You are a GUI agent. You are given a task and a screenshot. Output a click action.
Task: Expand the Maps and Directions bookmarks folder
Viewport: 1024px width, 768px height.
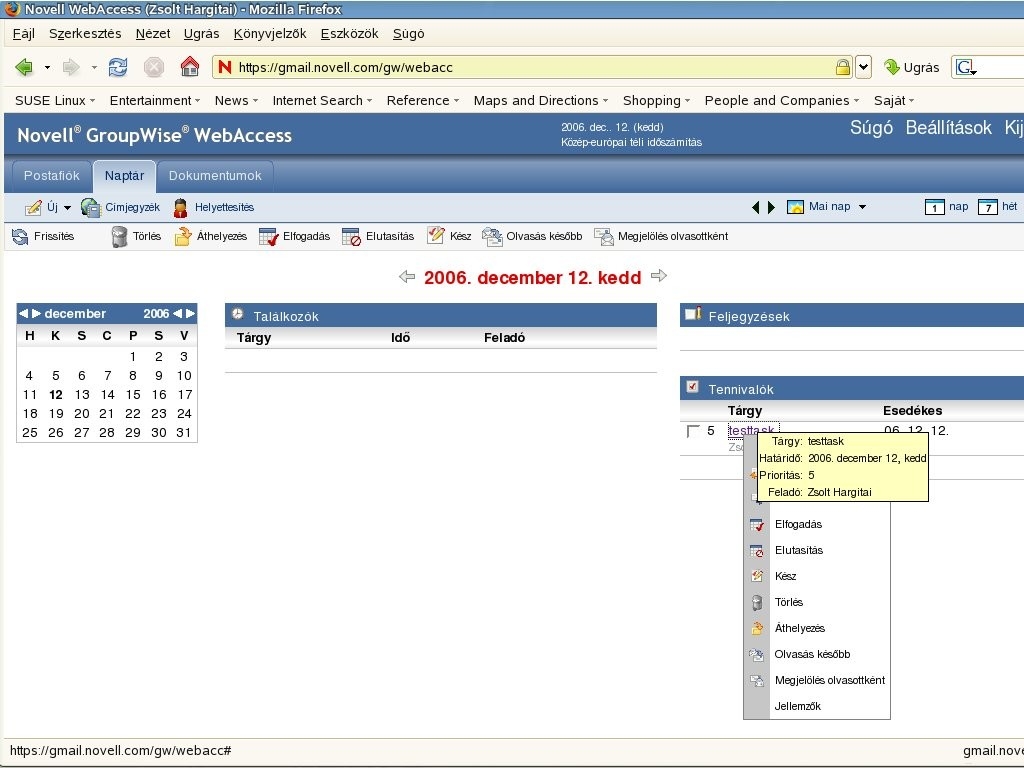pyautogui.click(x=541, y=101)
